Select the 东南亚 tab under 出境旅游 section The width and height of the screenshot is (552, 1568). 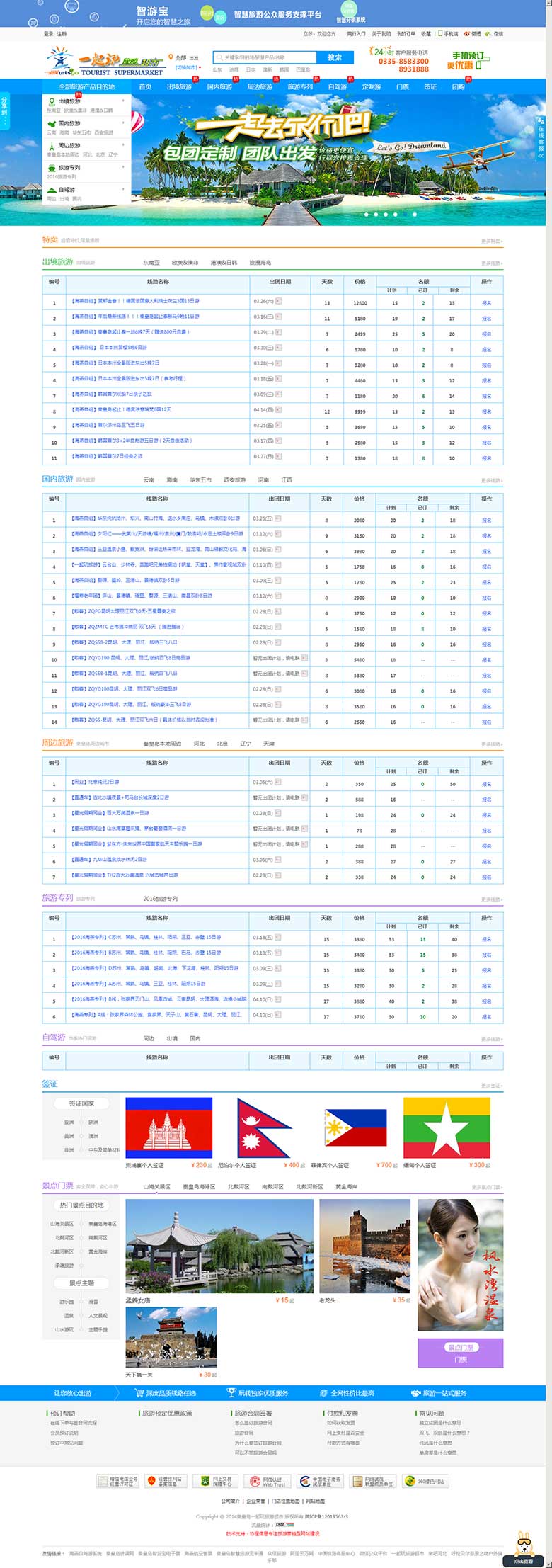tap(151, 263)
